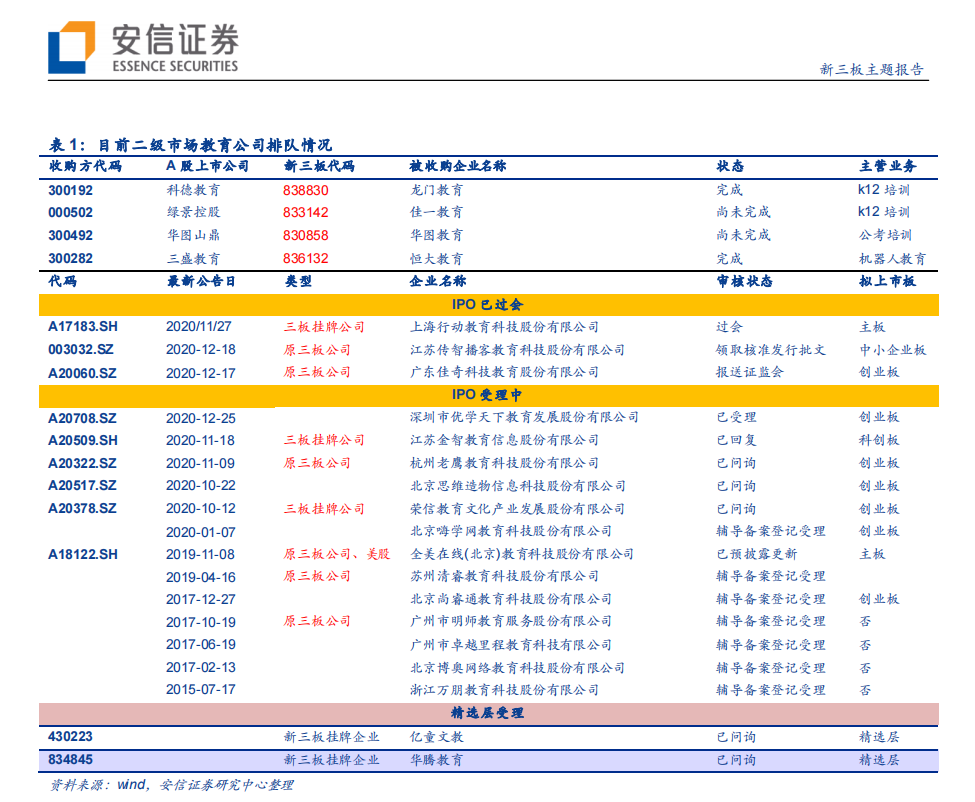Open code 430223 for 亿童文教
This screenshot has height=802, width=975.
click(70, 737)
